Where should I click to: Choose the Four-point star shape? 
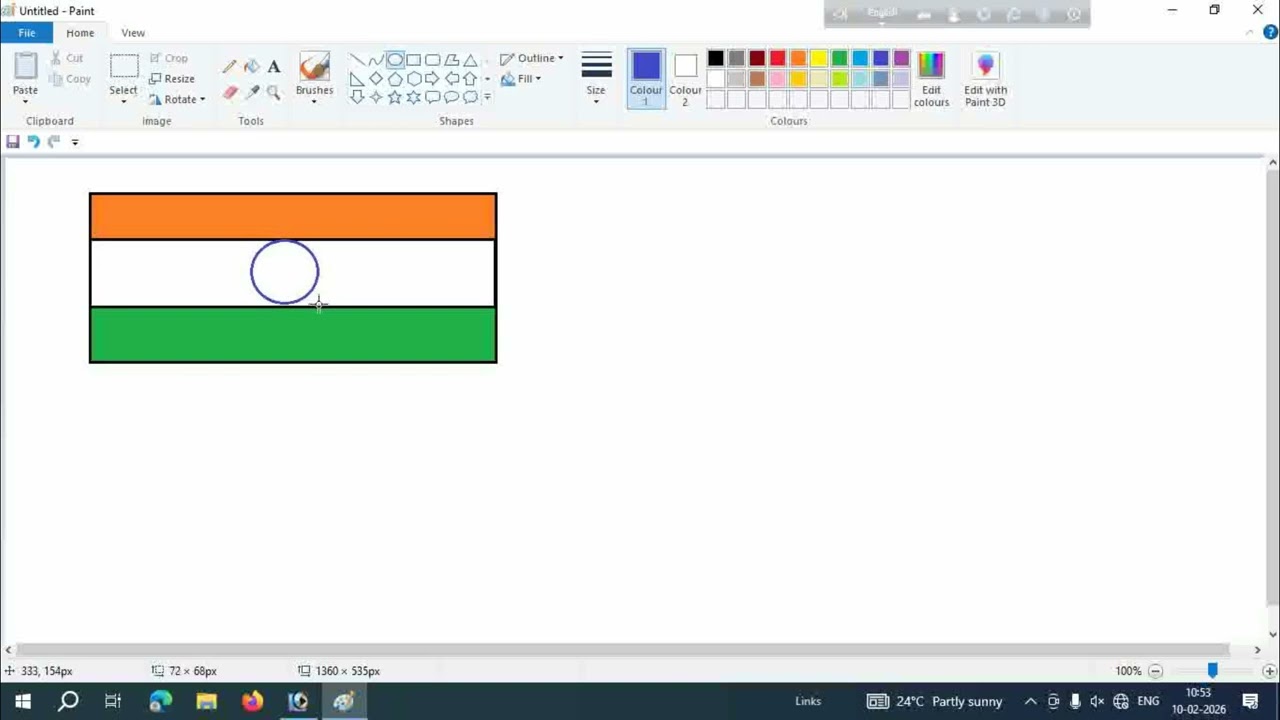[376, 97]
